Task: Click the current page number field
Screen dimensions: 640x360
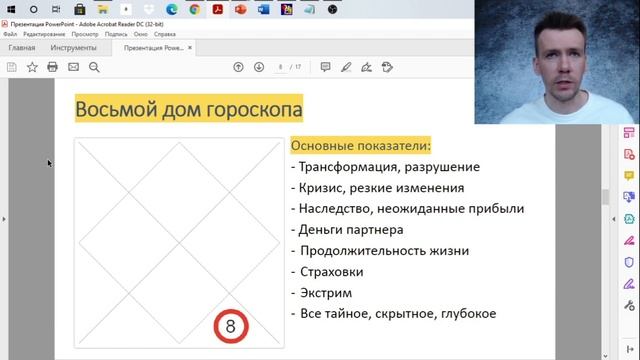Action: click(280, 67)
